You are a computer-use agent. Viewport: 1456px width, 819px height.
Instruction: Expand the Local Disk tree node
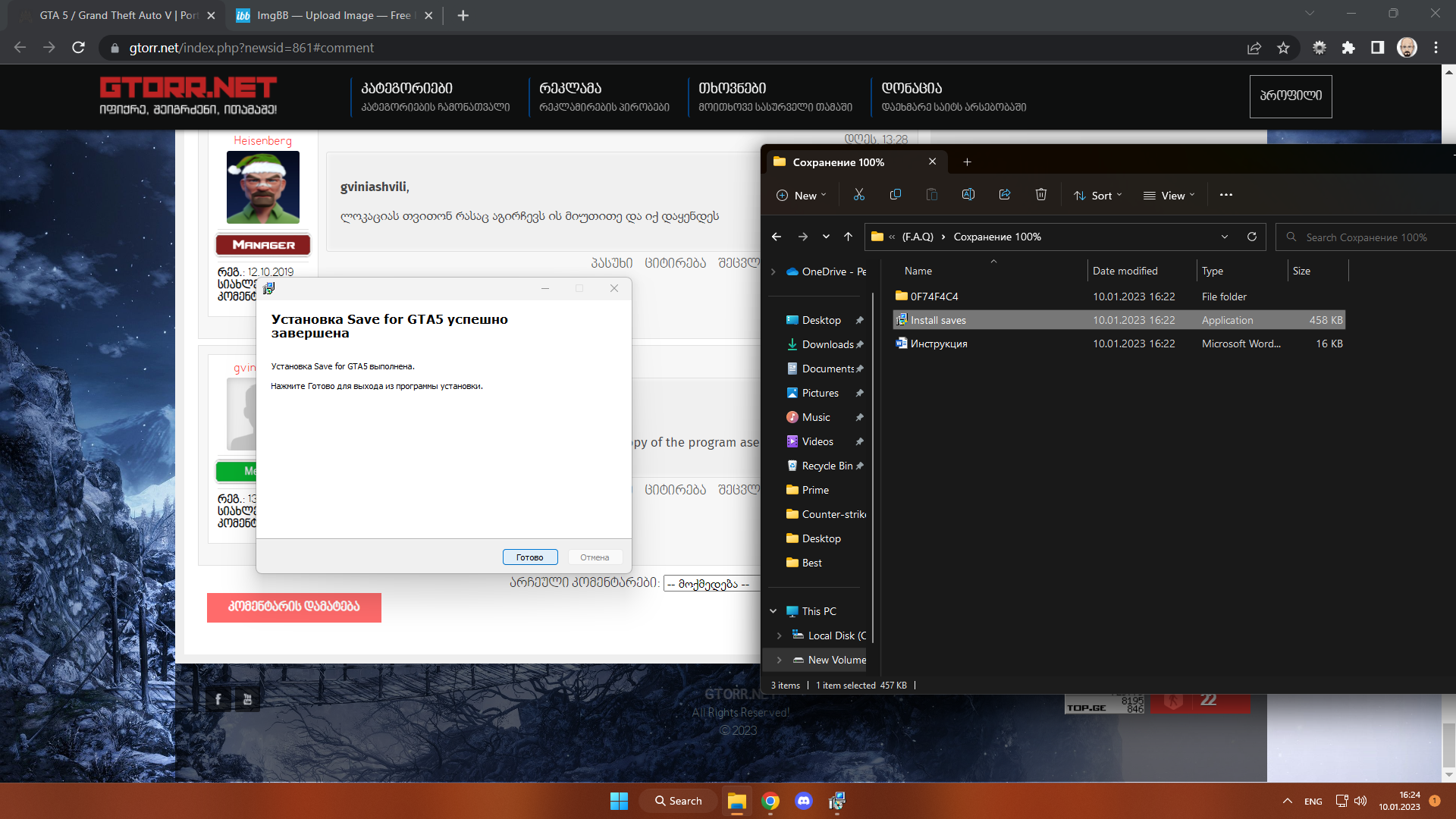[779, 635]
